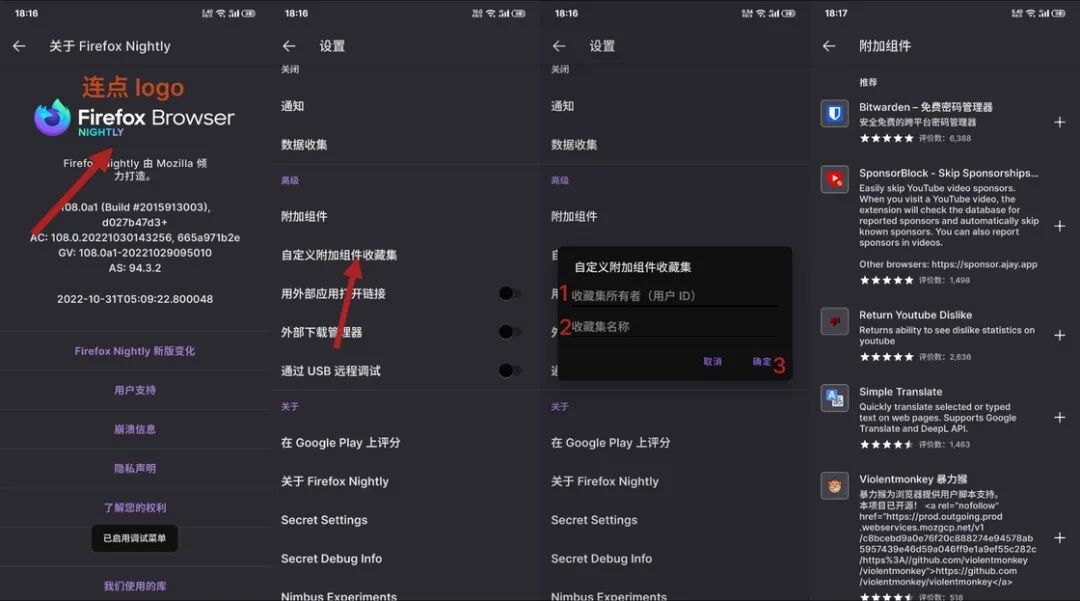Tap the 'AS: 94.3.2' version line
Image resolution: width=1080 pixels, height=601 pixels.
point(135,268)
